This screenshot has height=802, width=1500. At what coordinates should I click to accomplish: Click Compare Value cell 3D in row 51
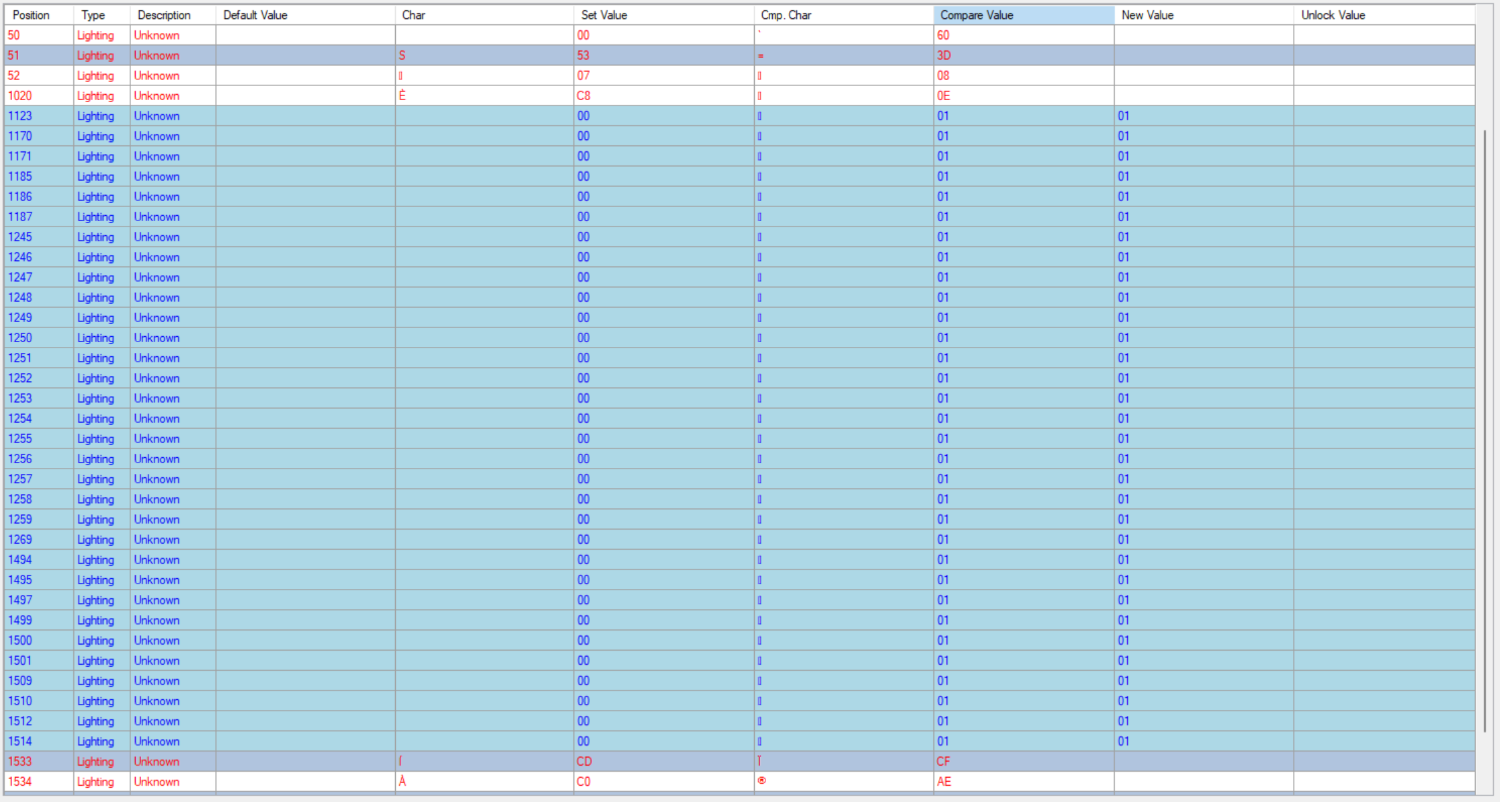[1024, 55]
